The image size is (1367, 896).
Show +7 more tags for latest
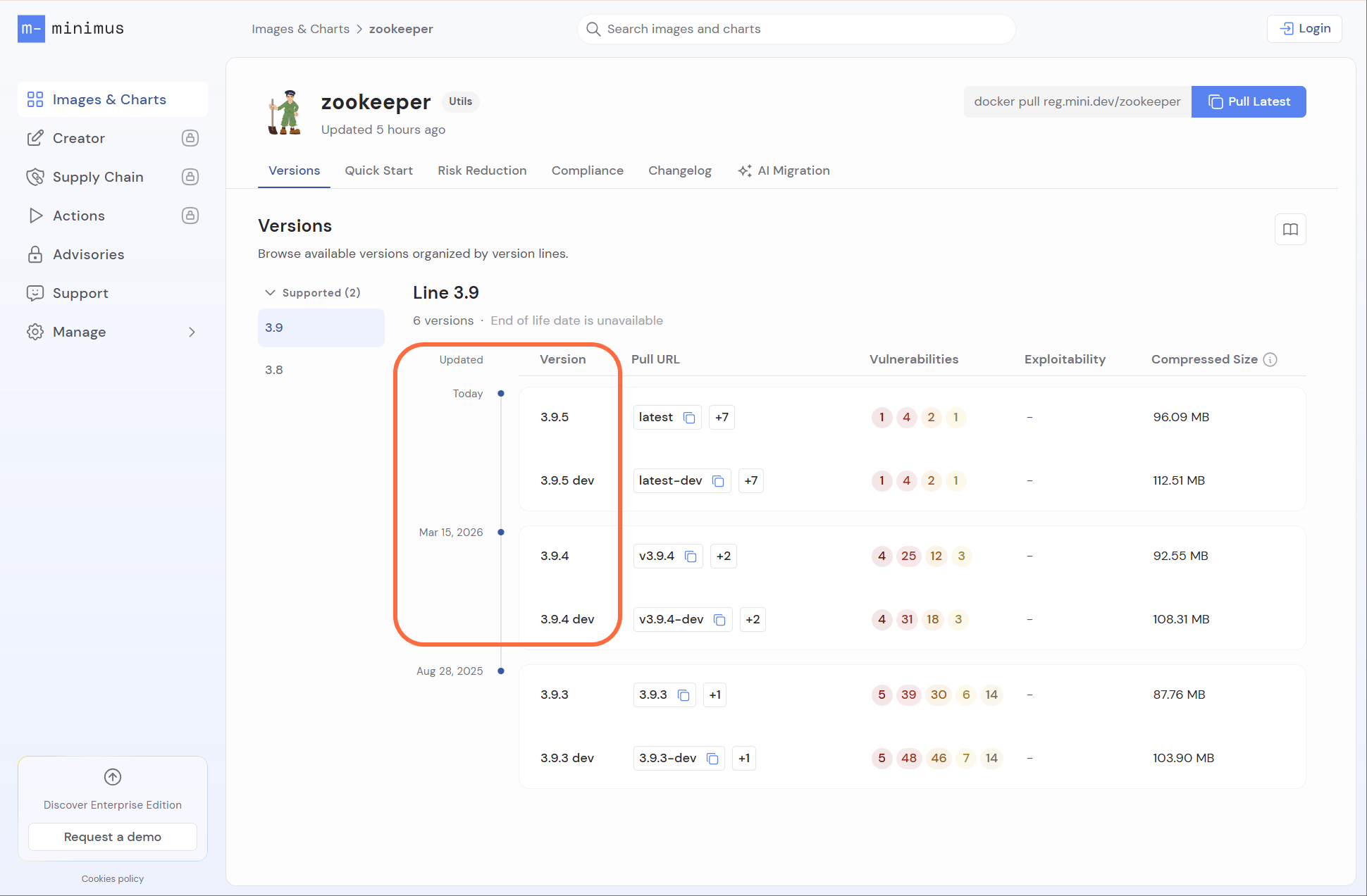click(722, 418)
